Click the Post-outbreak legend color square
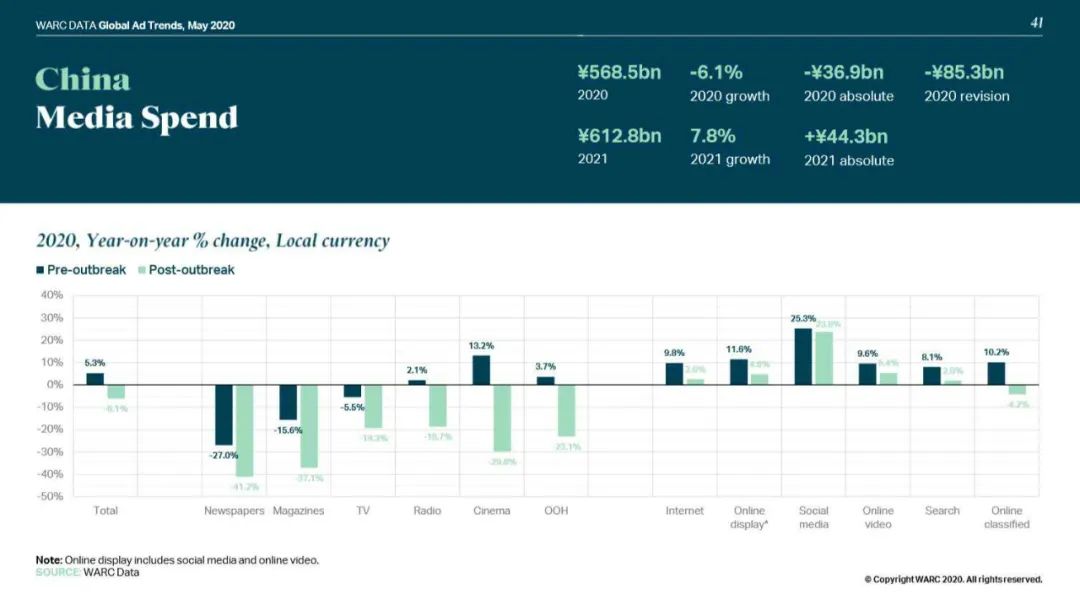This screenshot has height=600, width=1080. click(141, 270)
